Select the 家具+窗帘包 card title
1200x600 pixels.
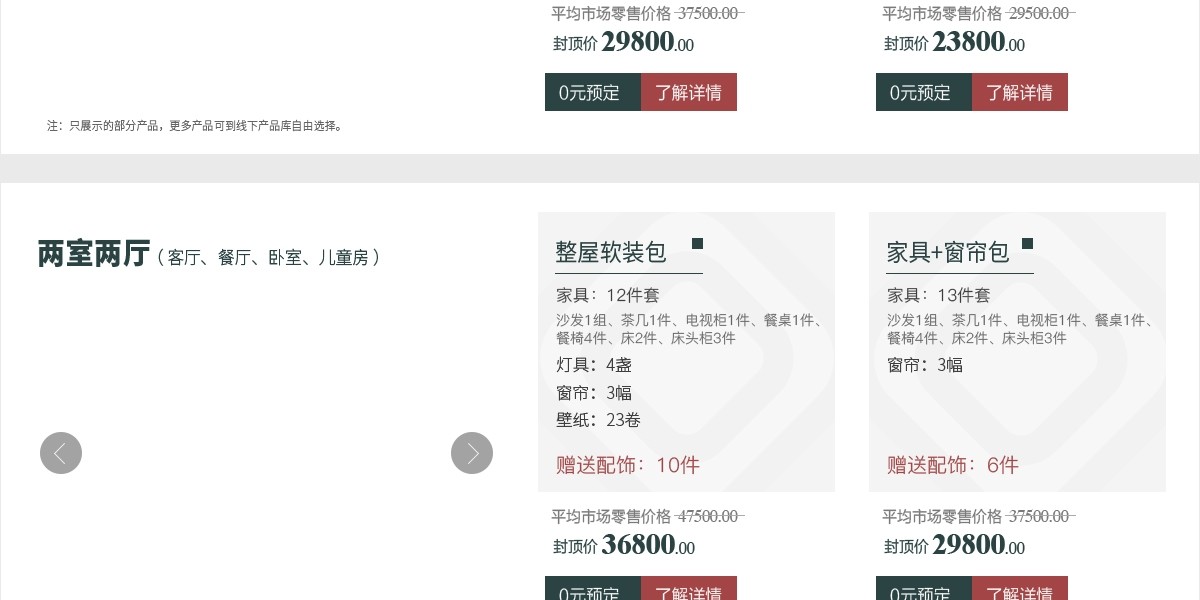[947, 252]
